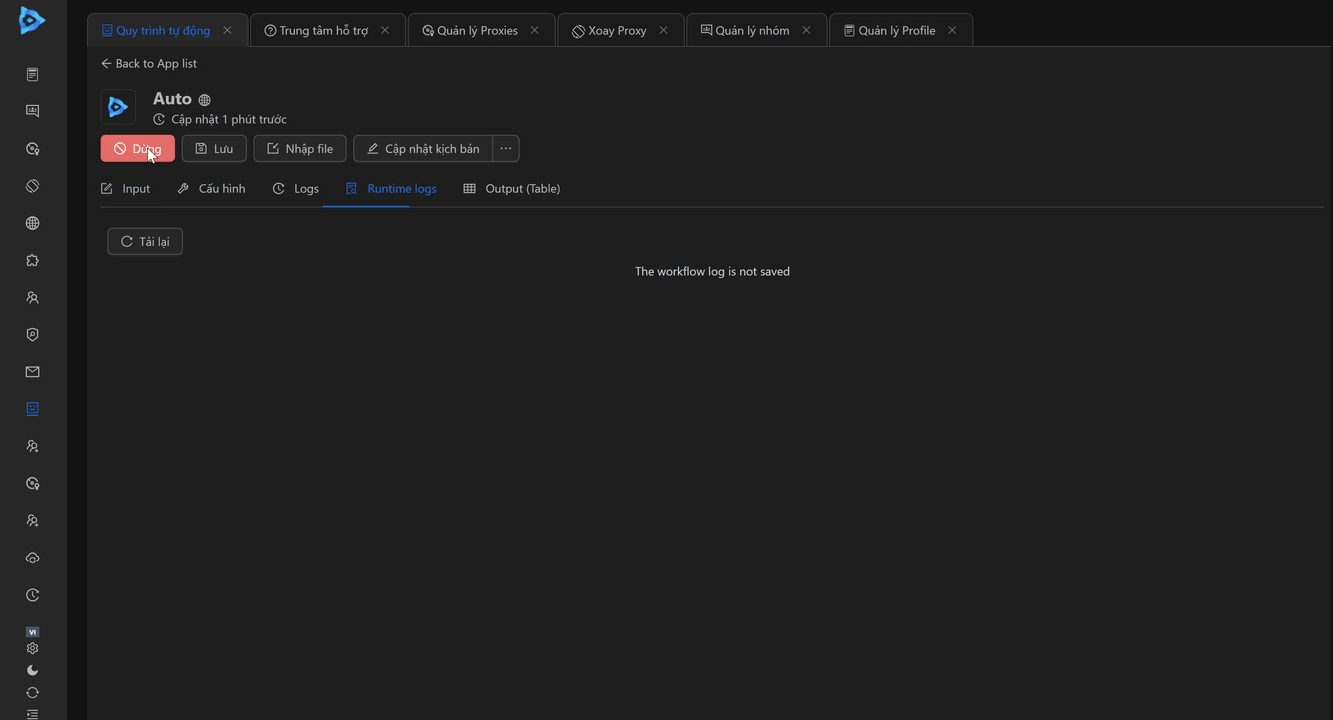Open the shield icon in left sidebar
1333x720 pixels.
pyautogui.click(x=32, y=335)
